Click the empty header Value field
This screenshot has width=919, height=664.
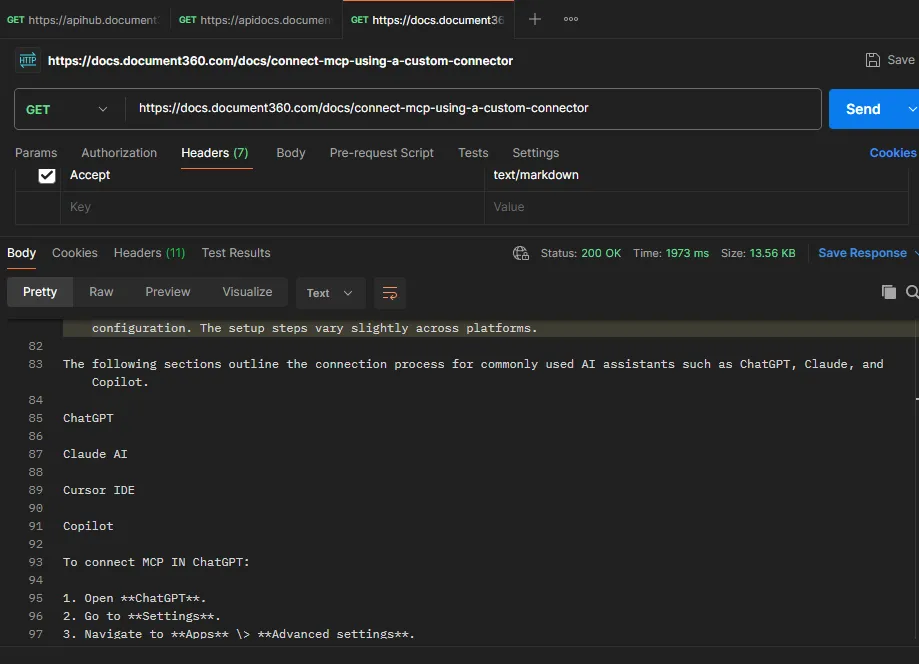(x=696, y=207)
